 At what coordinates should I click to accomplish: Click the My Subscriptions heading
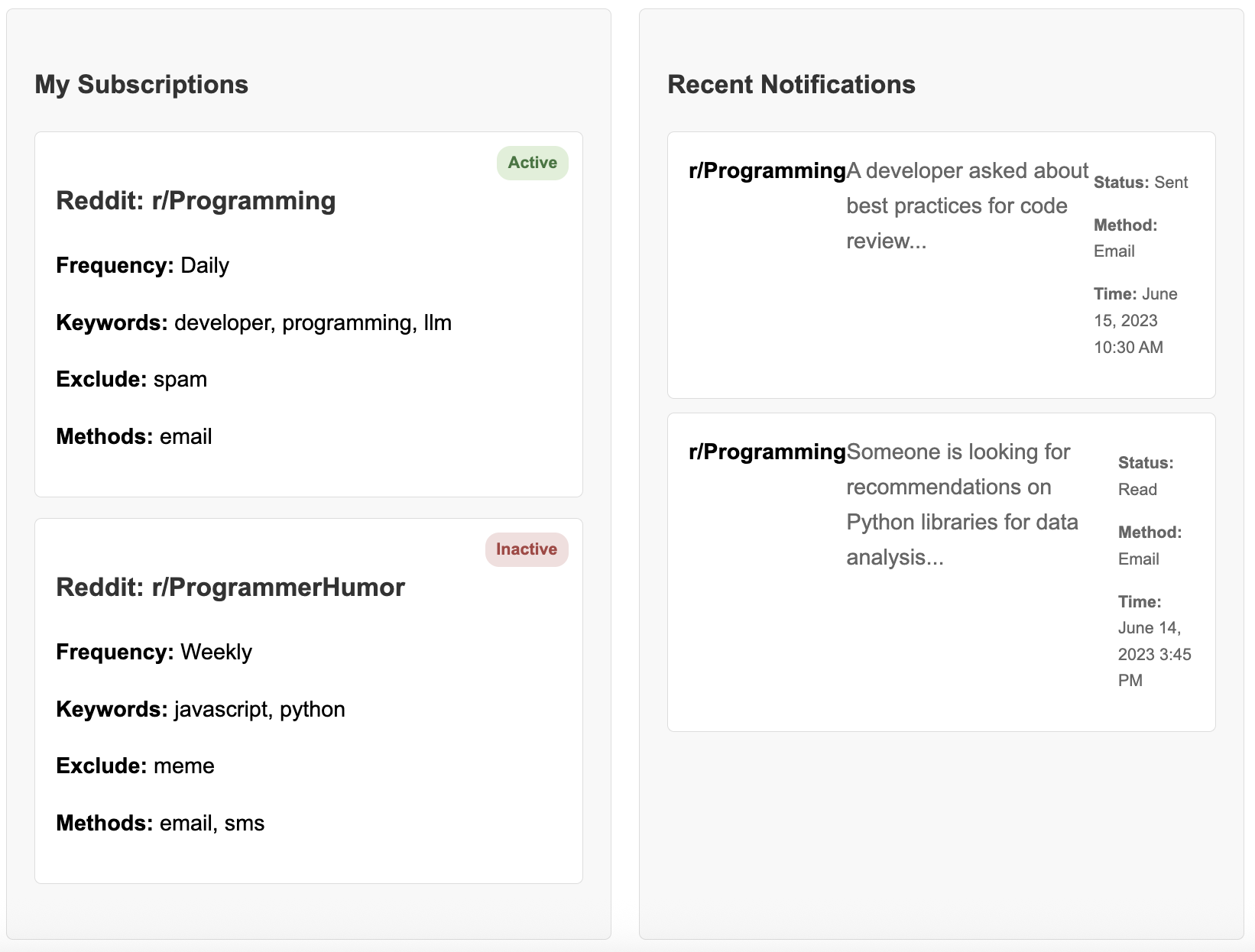[141, 84]
